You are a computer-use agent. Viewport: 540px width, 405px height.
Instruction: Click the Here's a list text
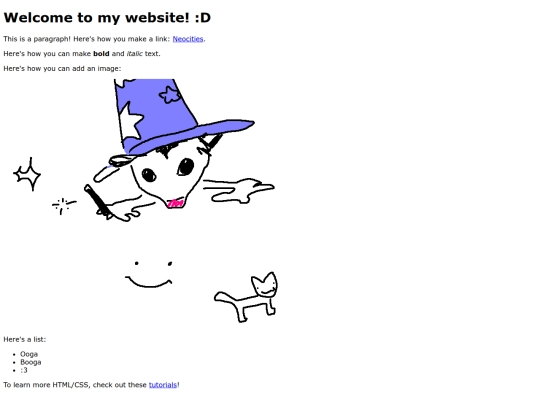pyautogui.click(x=24, y=339)
